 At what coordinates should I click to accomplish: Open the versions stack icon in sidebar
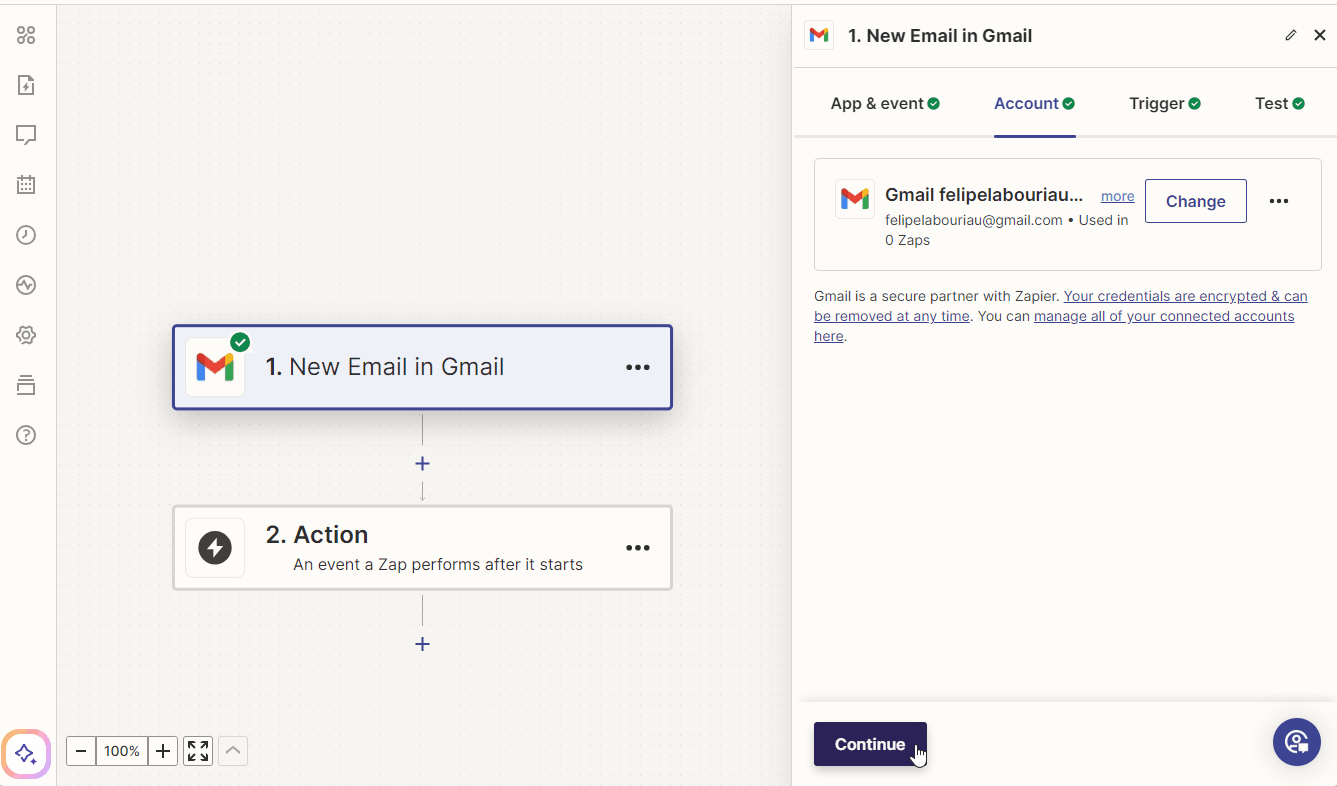(26, 385)
